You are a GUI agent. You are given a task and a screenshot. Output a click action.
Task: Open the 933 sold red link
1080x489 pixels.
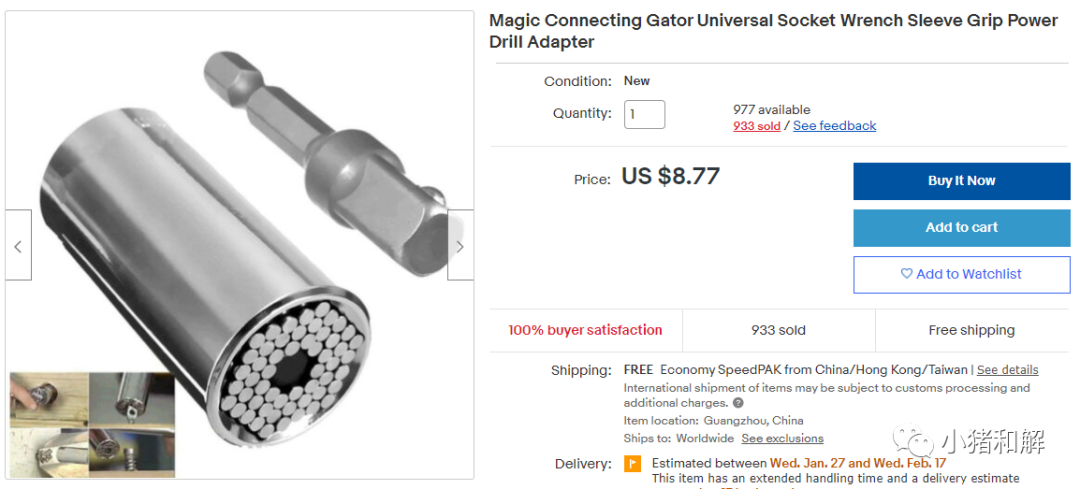click(756, 126)
